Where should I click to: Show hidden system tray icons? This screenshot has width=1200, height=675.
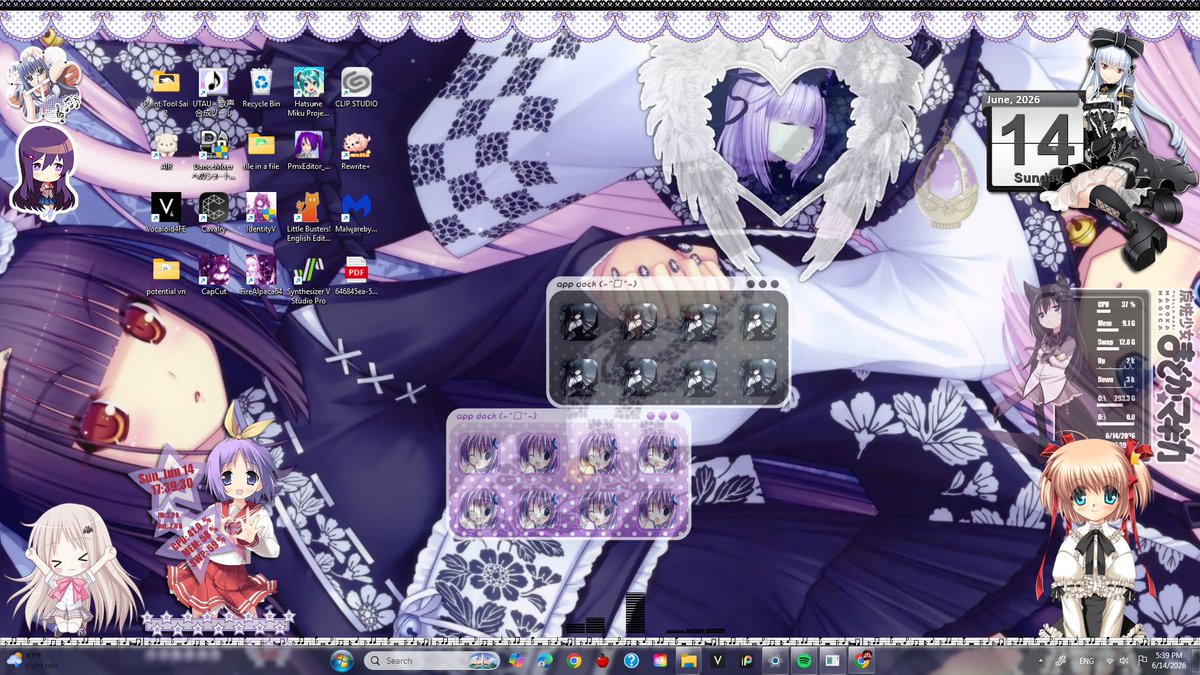1041,661
